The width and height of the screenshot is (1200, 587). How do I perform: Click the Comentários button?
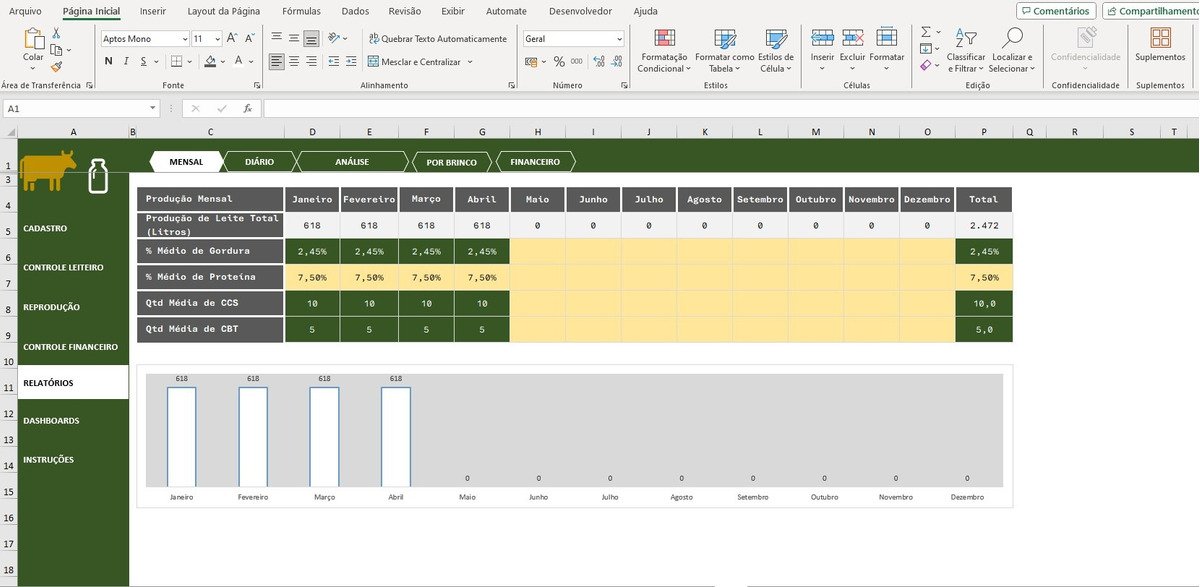[1056, 11]
